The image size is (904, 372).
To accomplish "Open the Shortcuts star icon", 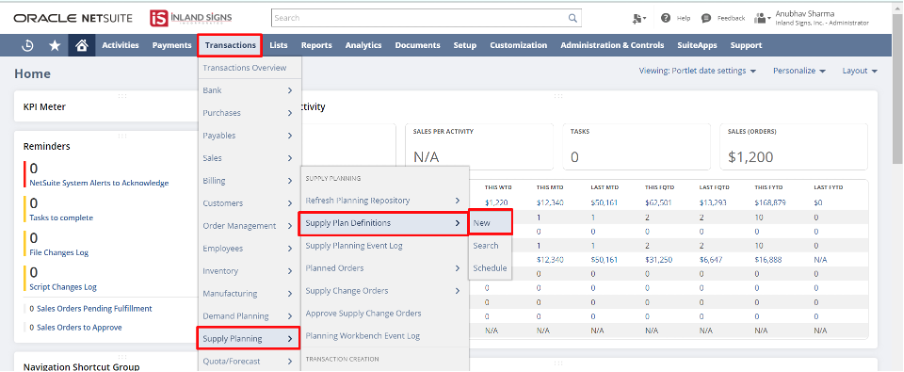I will (x=55, y=46).
